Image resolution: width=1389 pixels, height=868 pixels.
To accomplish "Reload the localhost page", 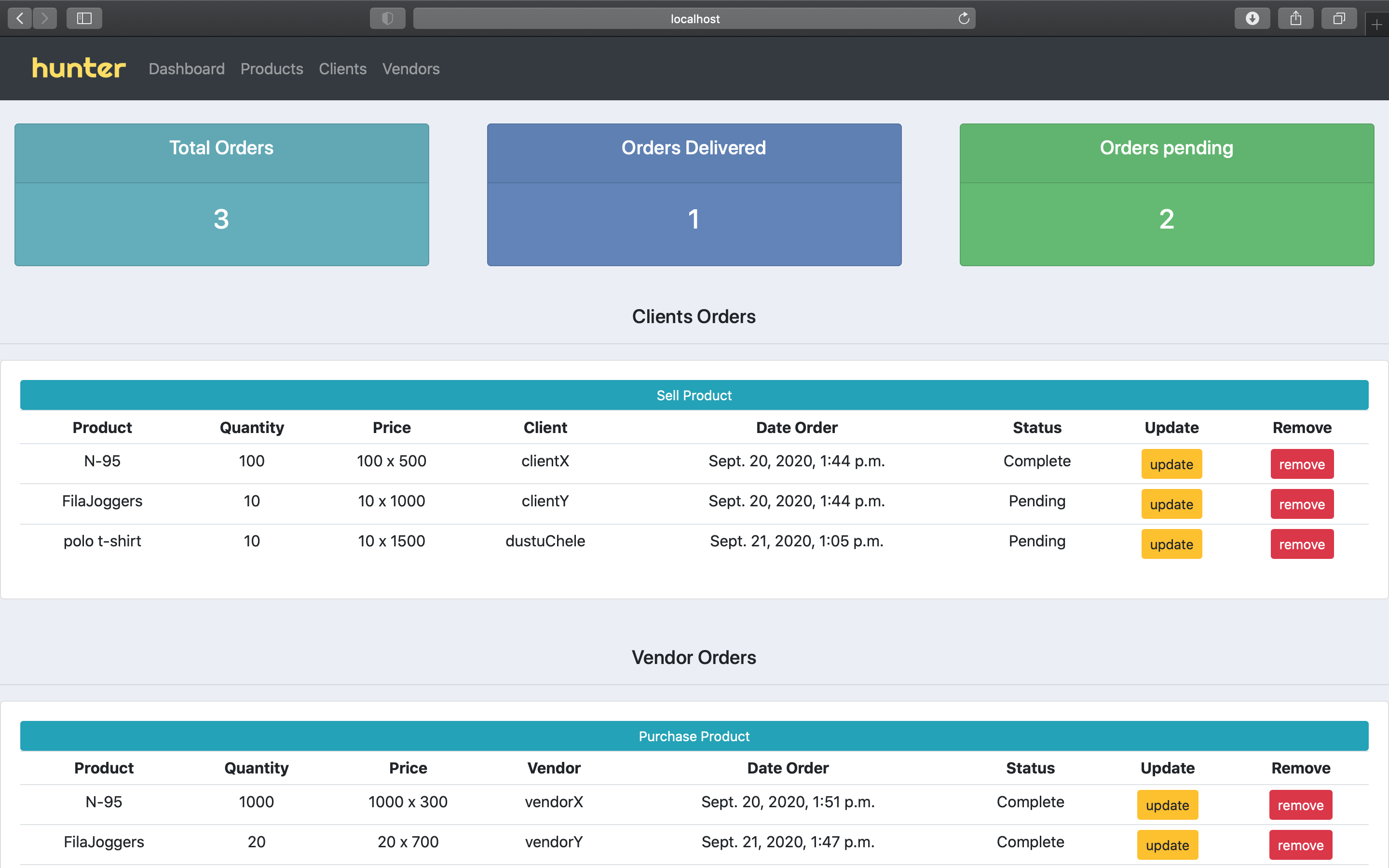I will click(x=963, y=18).
